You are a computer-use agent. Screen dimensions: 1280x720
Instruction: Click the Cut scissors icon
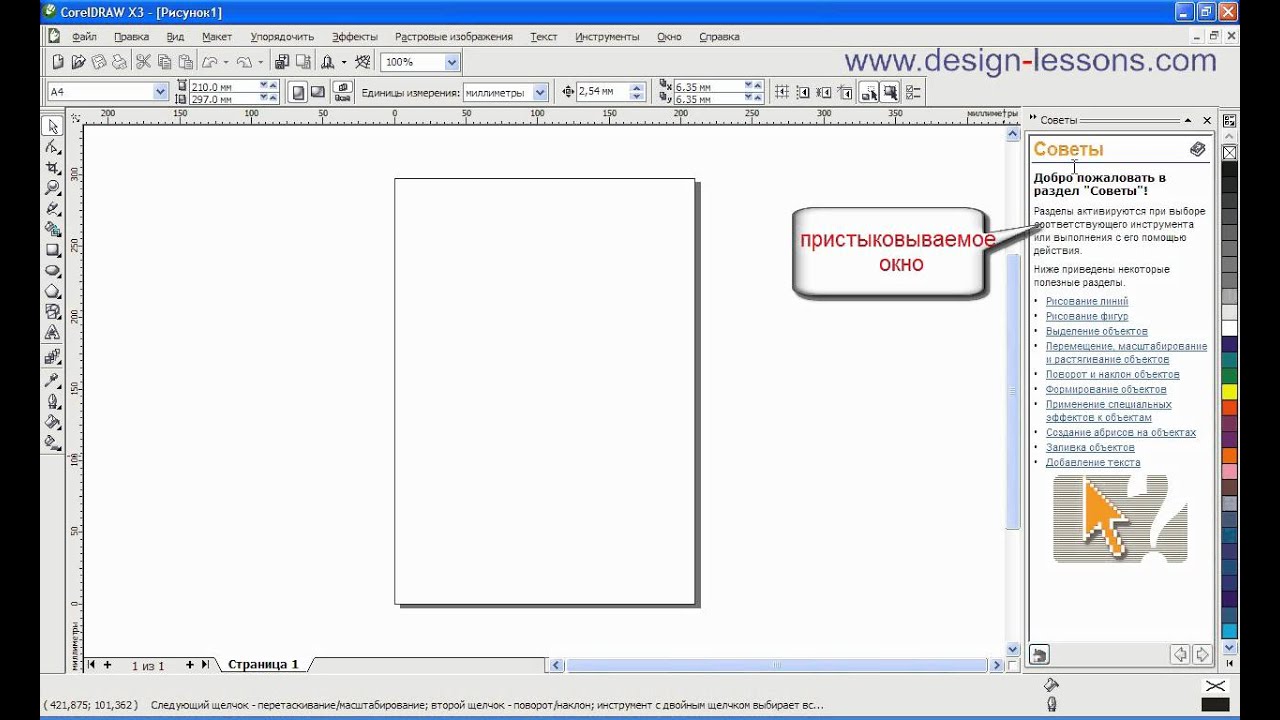(x=143, y=62)
